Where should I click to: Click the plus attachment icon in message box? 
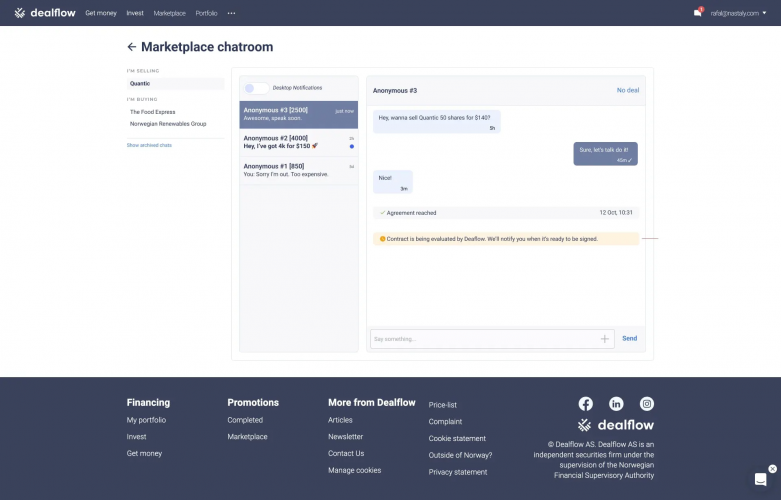tap(604, 339)
